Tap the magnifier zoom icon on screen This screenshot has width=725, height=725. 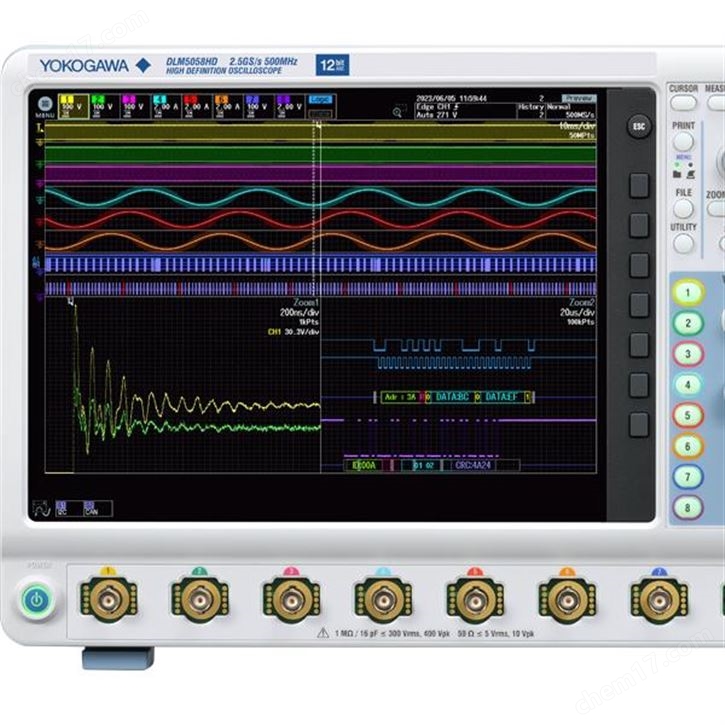(399, 113)
